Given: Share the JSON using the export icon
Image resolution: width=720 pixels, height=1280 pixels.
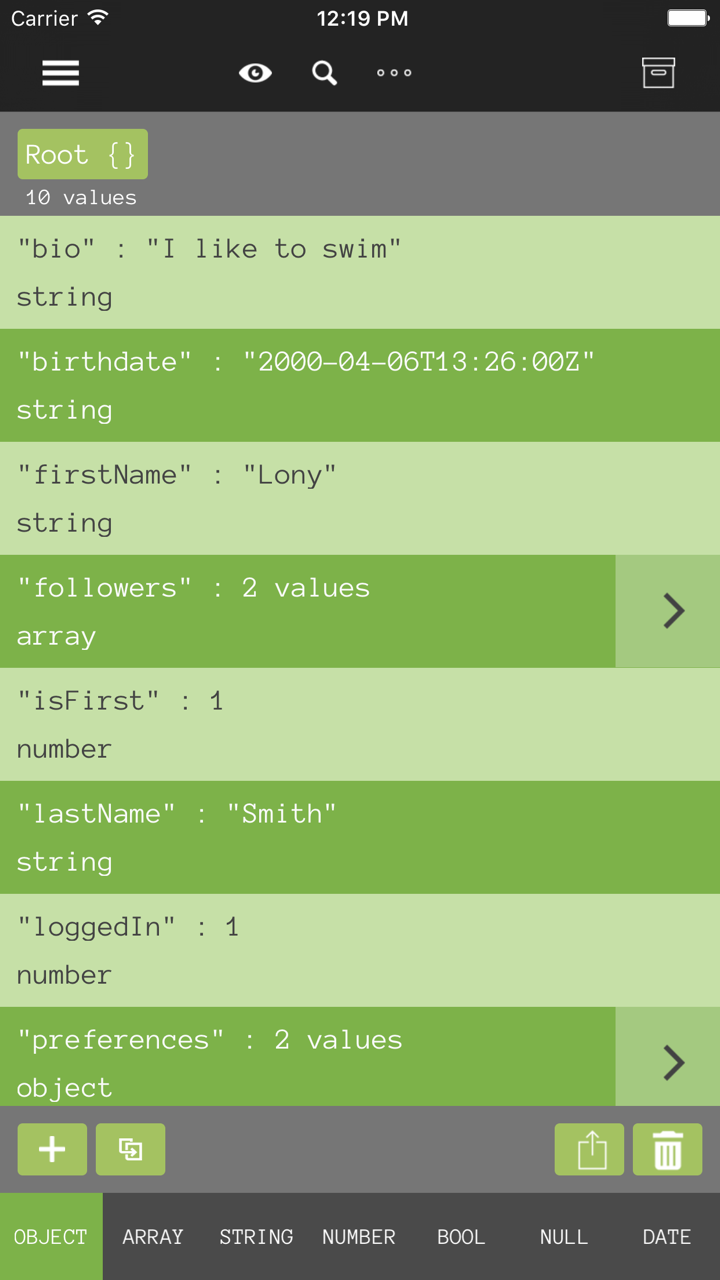Looking at the screenshot, I should click(x=589, y=1149).
